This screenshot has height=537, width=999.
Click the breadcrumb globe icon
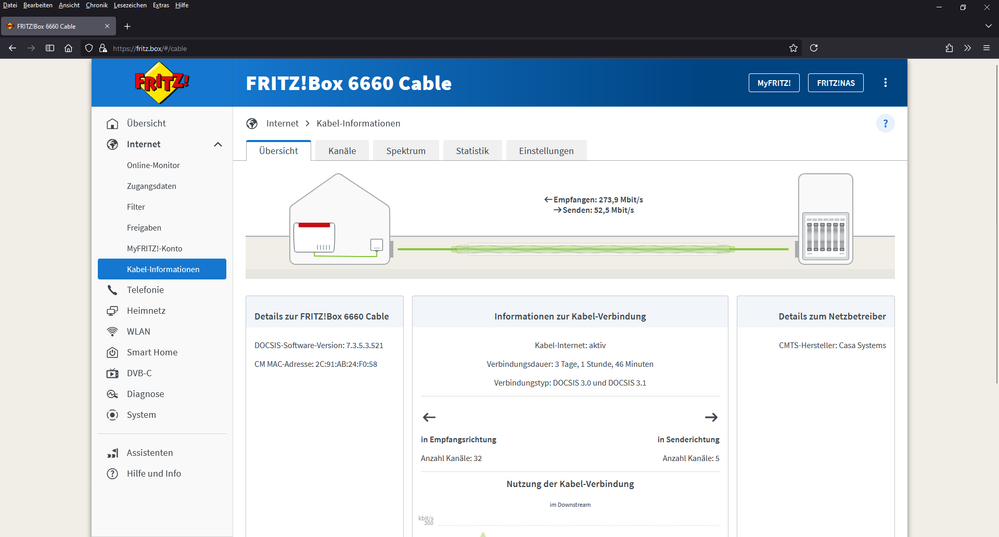point(252,124)
